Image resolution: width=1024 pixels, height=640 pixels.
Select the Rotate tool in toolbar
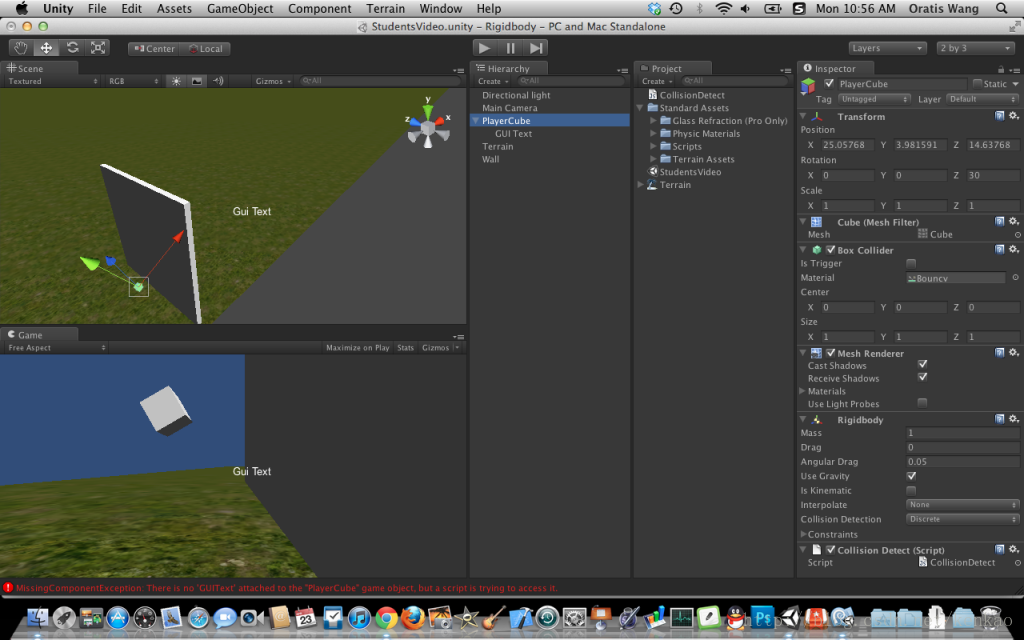click(x=72, y=48)
